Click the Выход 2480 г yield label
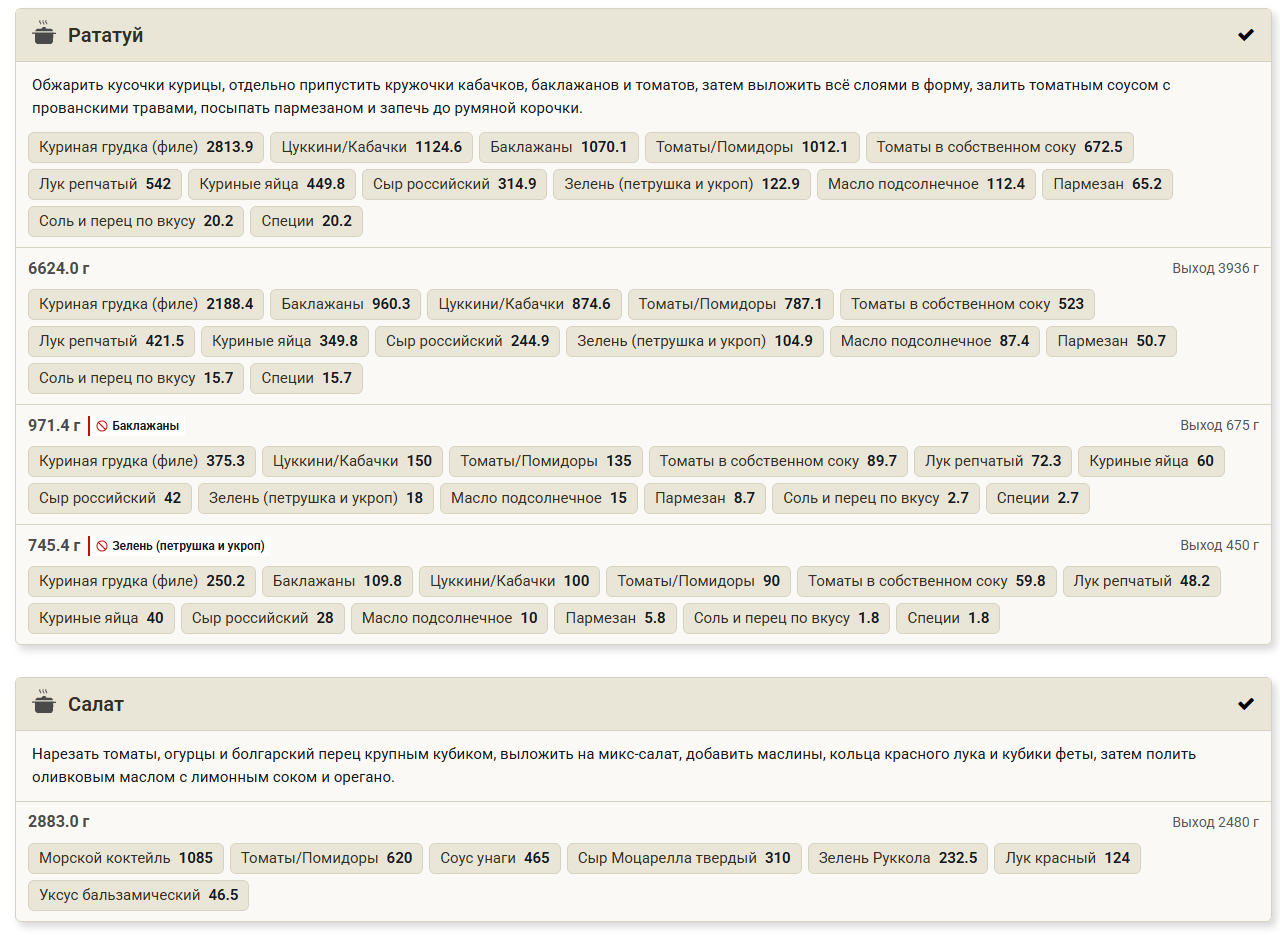The width and height of the screenshot is (1280, 935). pos(1215,822)
